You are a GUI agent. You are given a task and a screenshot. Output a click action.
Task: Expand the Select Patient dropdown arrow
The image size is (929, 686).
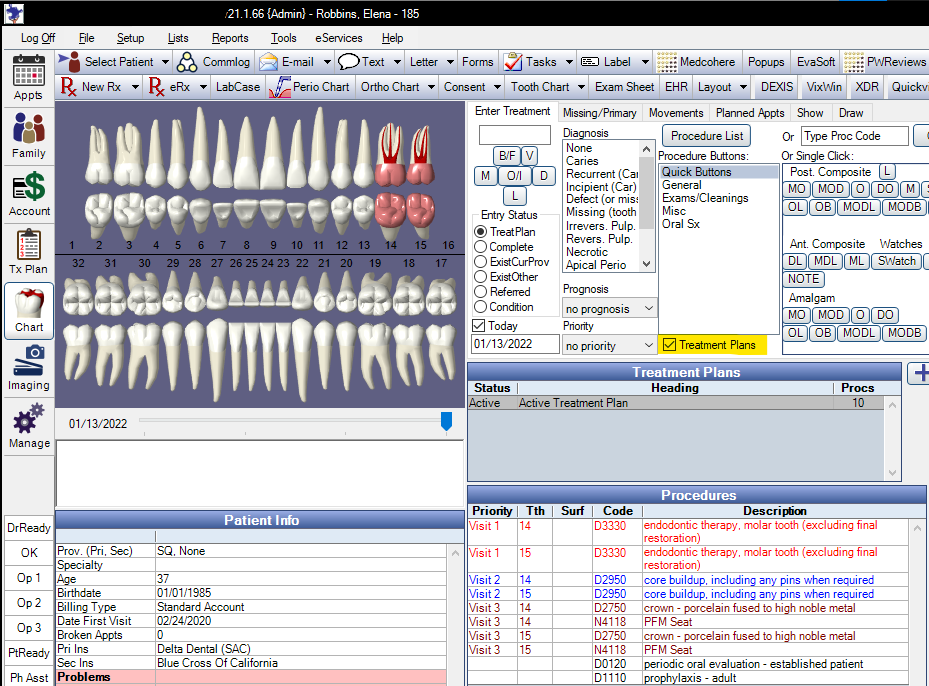(x=165, y=62)
